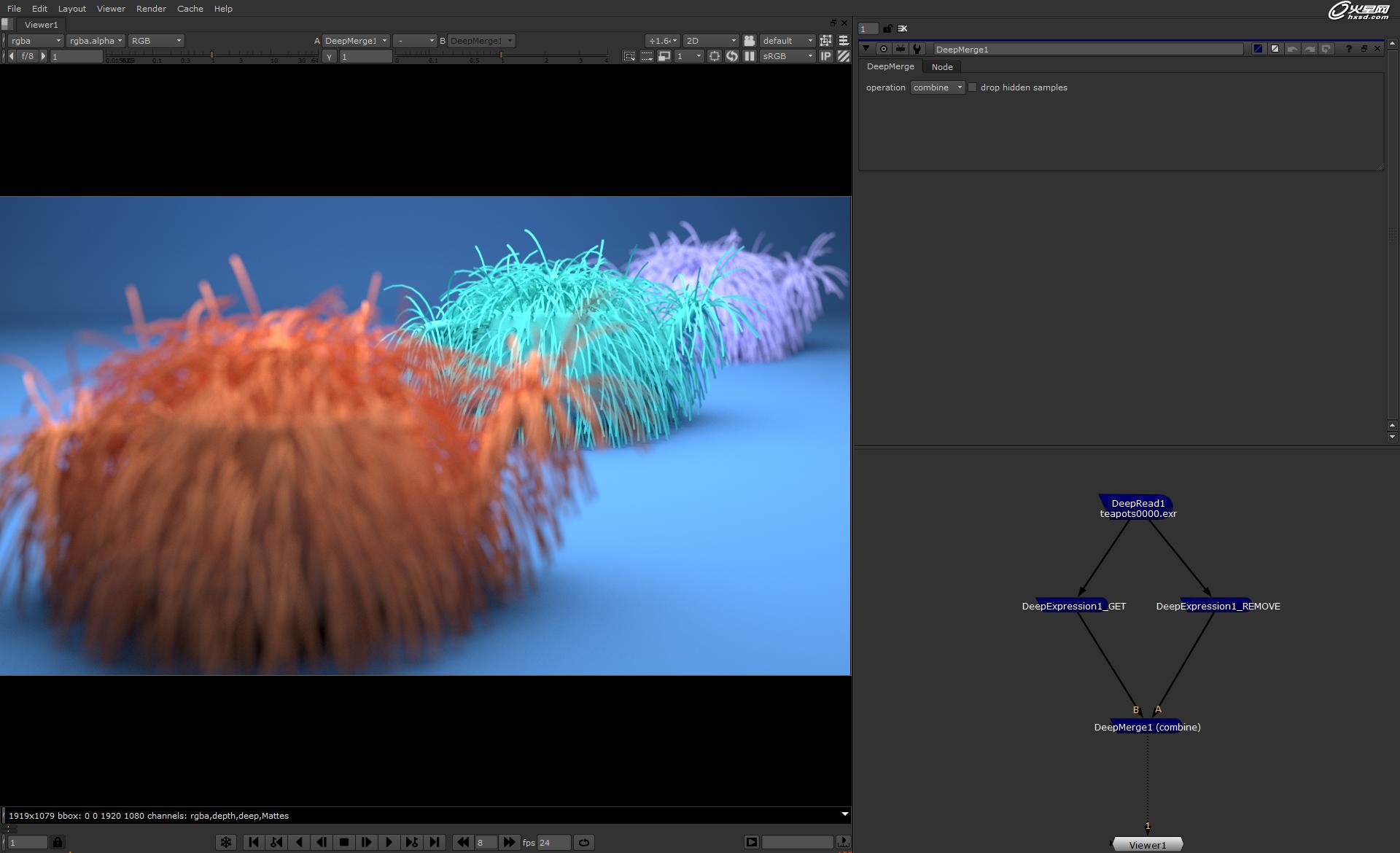Toggle the clipping warning stripes button
Image resolution: width=1400 pixels, height=853 pixels.
pos(843,56)
